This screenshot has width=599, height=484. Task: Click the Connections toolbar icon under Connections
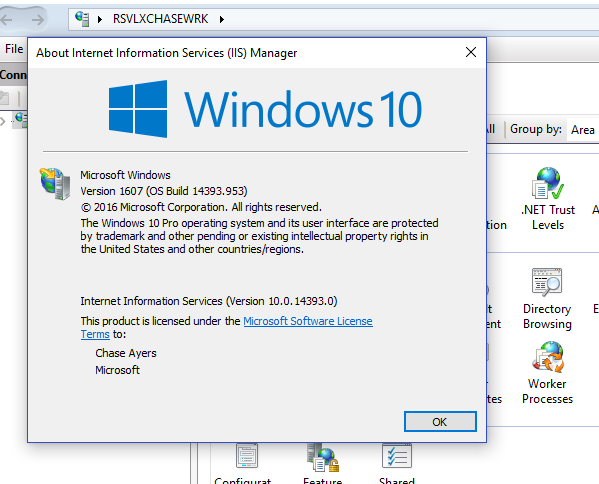tap(5, 98)
